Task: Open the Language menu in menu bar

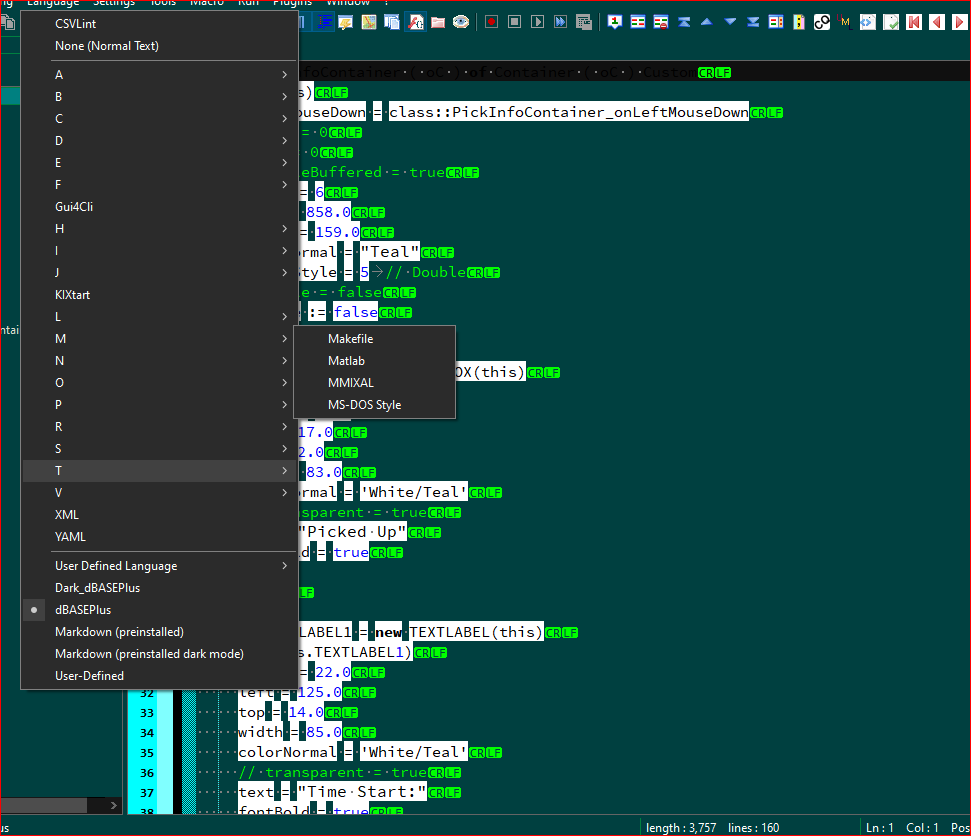Action: coord(53,3)
